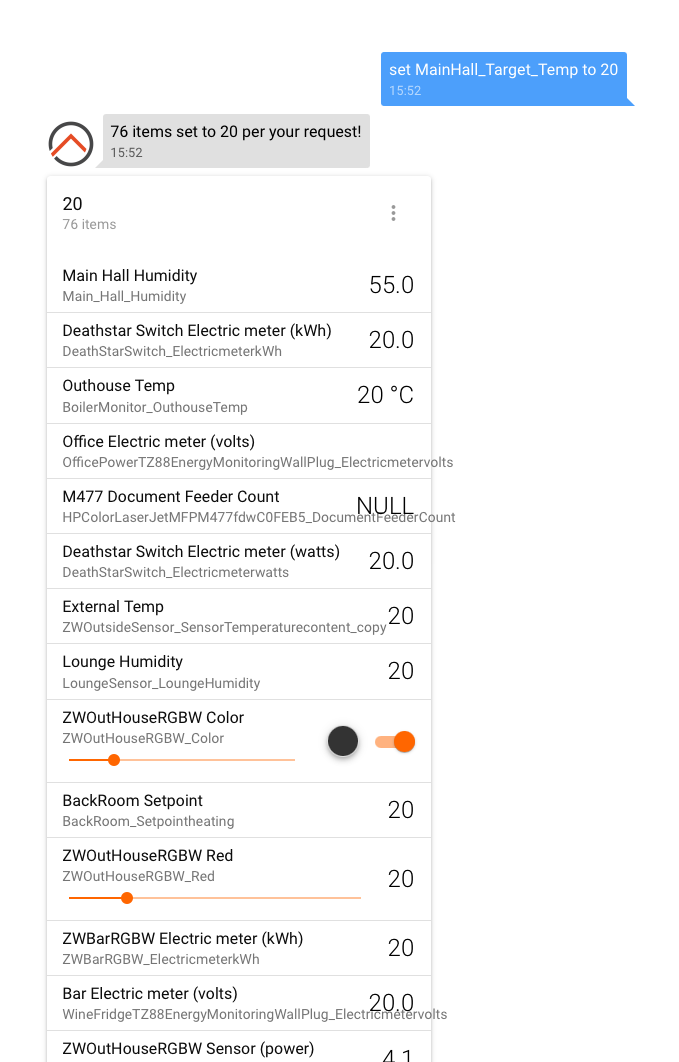Toggle the ZWOutHouseRGBW Color switch

[x=396, y=741]
